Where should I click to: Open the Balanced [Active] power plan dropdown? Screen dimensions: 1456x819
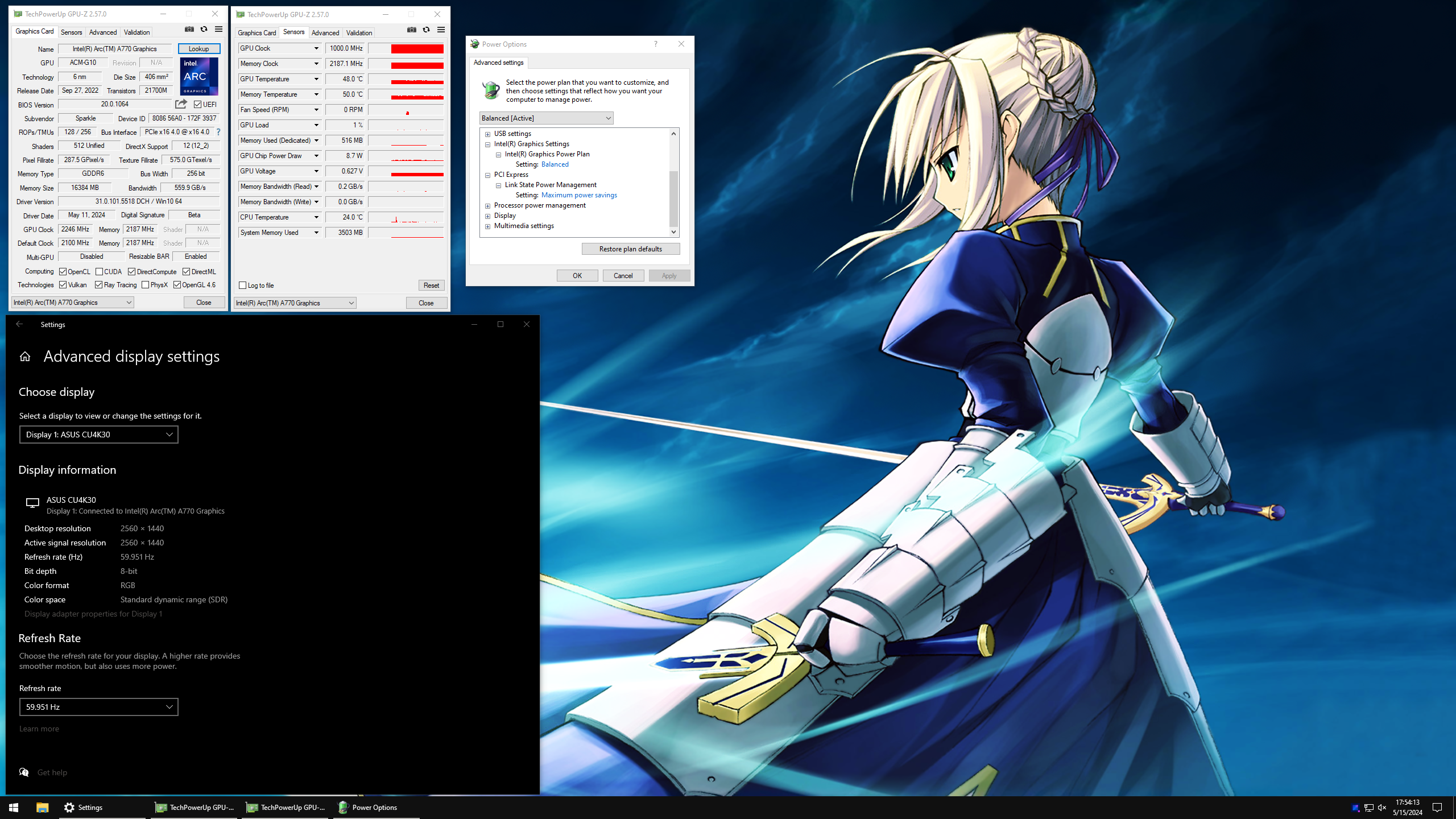(546, 118)
